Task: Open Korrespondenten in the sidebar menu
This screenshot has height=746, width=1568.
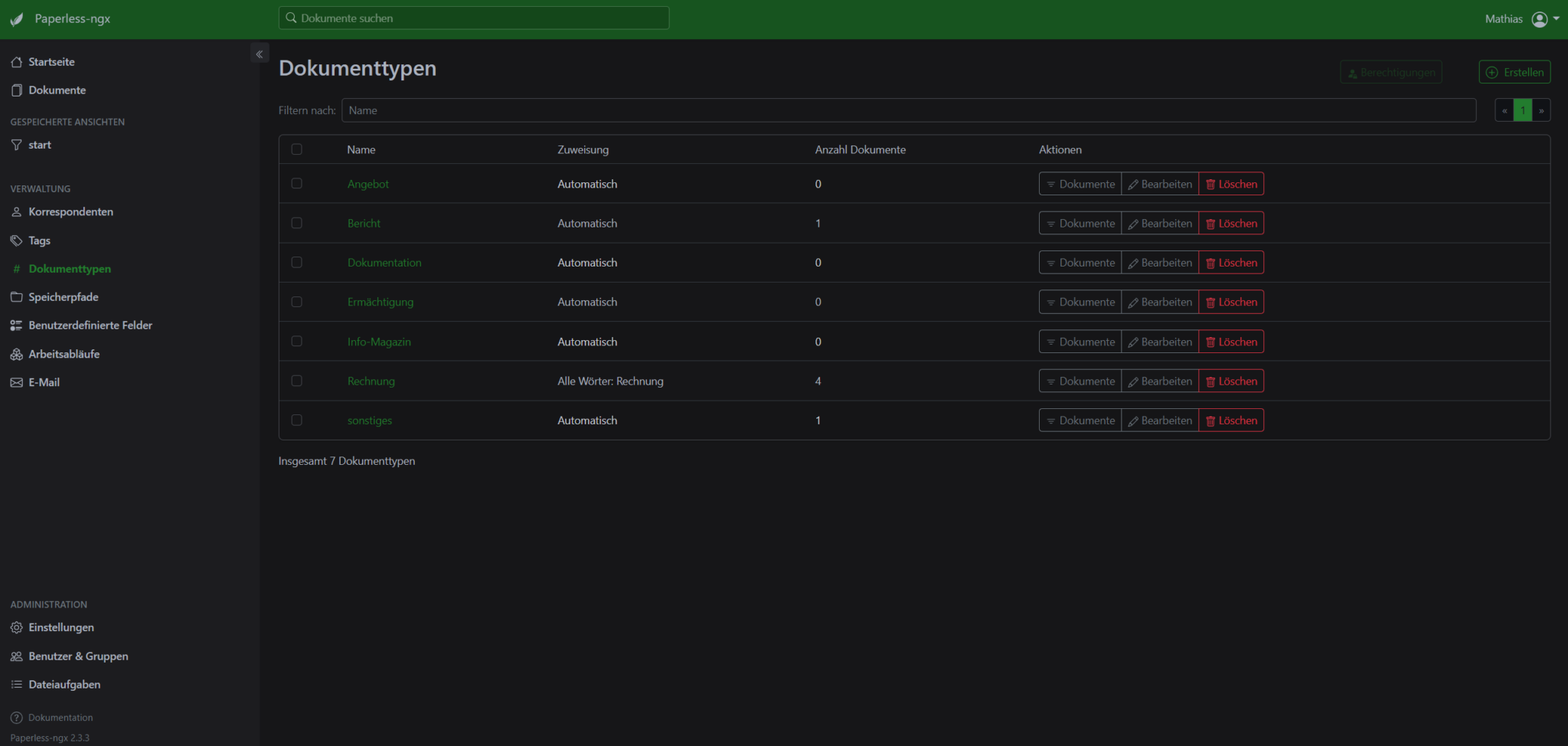Action: coord(70,212)
